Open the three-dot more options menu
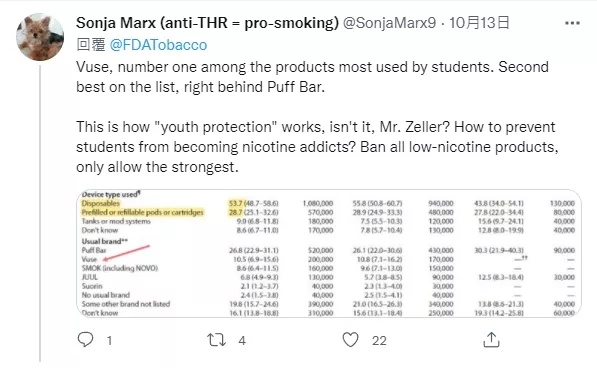The image size is (597, 368). 572,23
